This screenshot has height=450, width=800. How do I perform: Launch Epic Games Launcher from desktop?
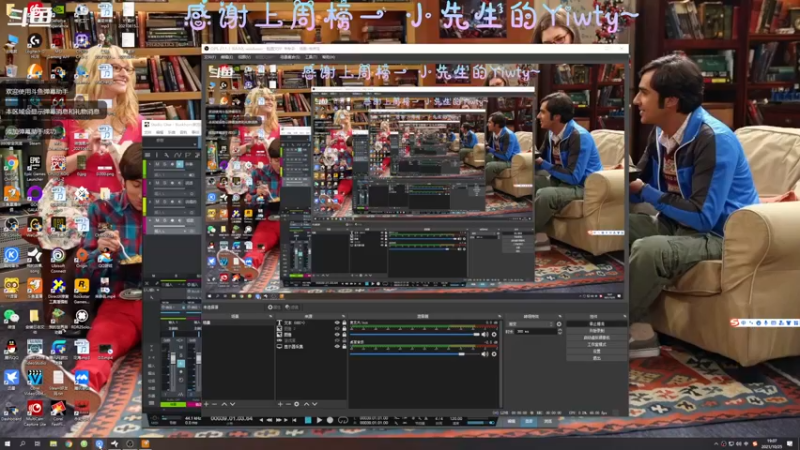(x=34, y=164)
